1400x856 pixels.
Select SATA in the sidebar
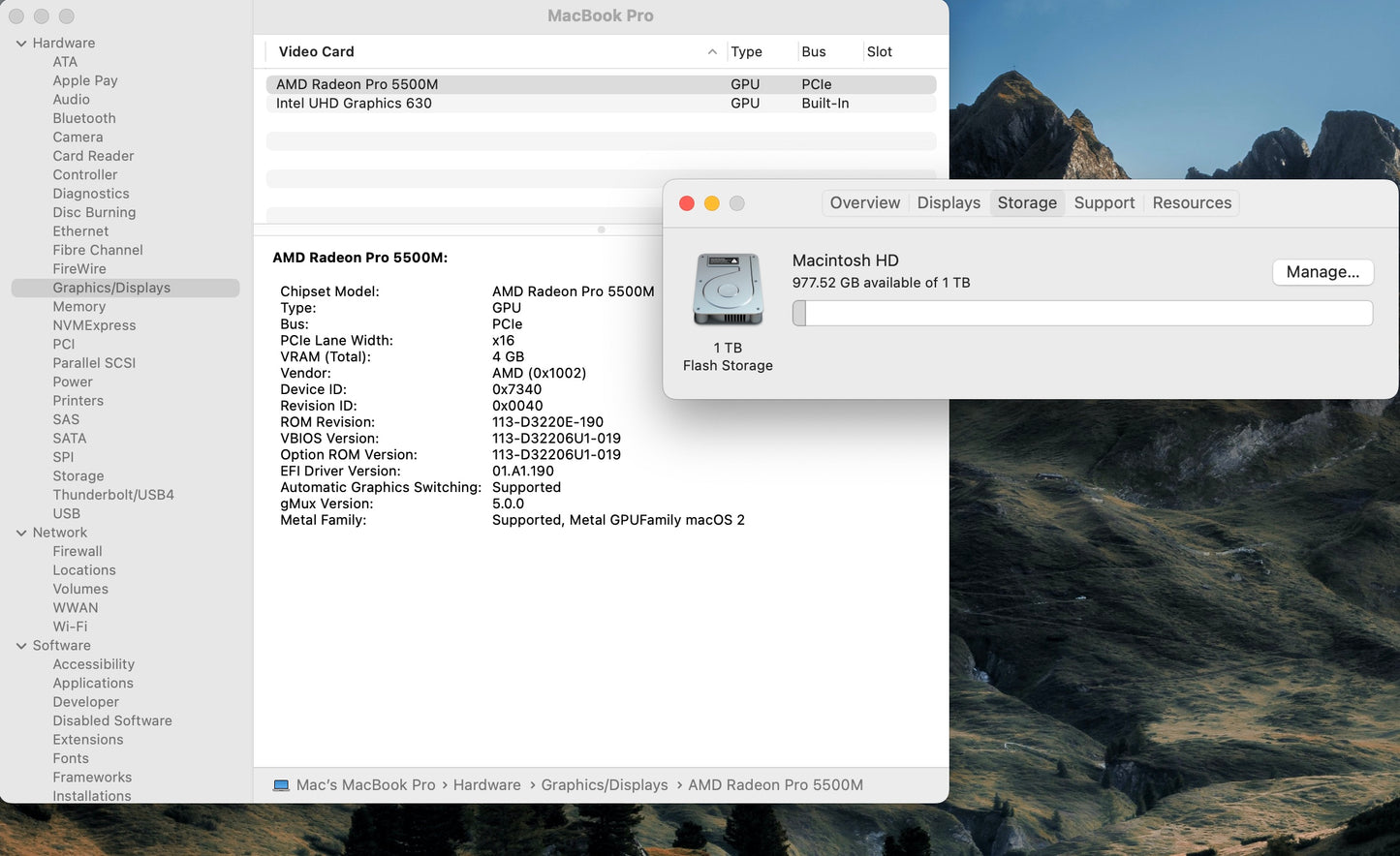[x=70, y=439]
